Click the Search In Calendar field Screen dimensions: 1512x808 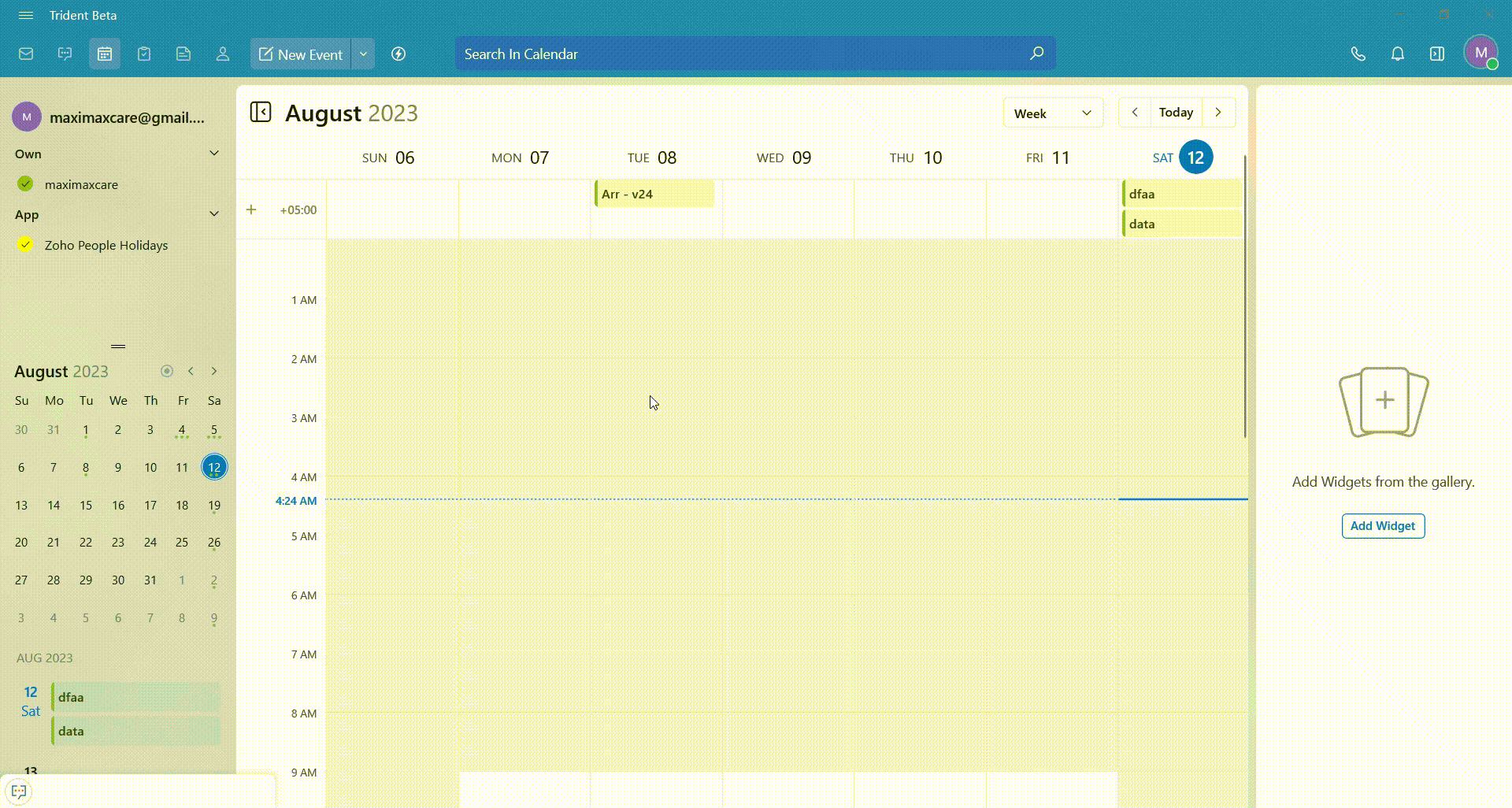(740, 54)
